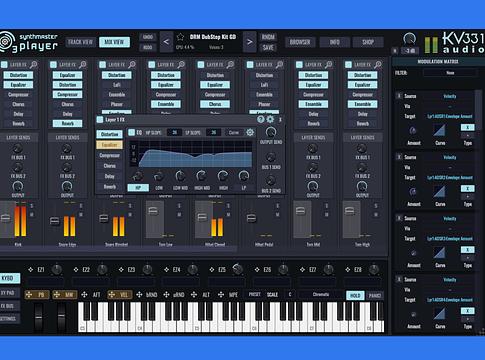
Task: Click the BROWSER button
Action: (300, 42)
